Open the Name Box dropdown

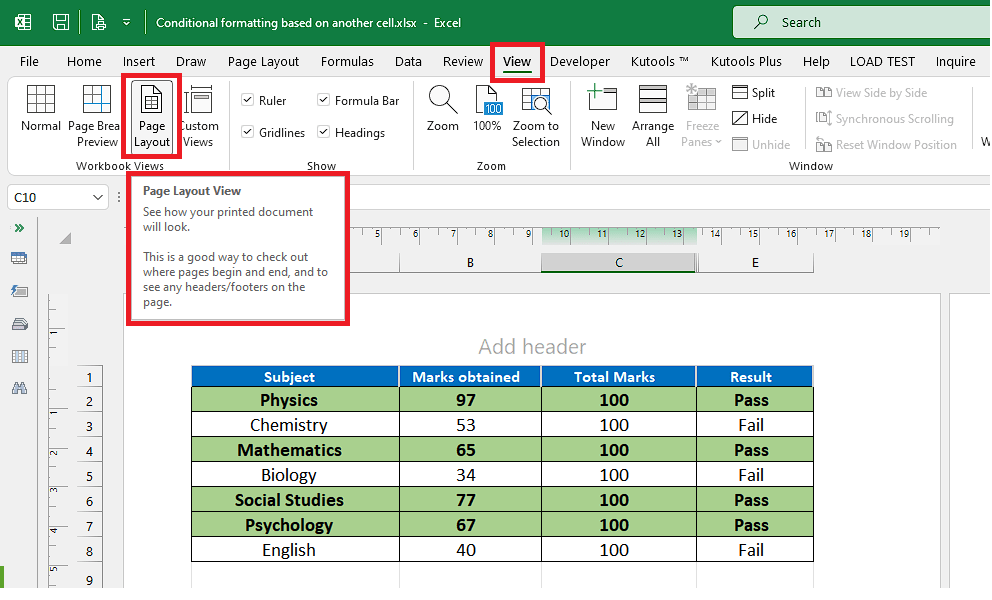tap(98, 197)
